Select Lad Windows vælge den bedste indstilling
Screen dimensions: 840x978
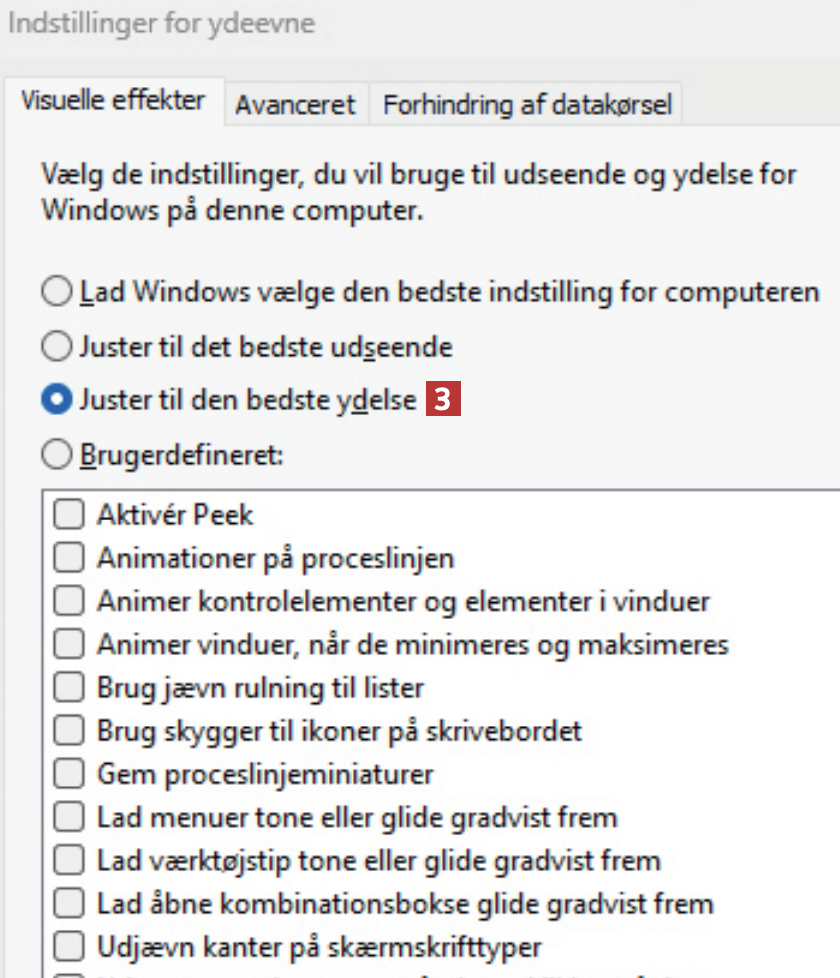pyautogui.click(x=57, y=293)
